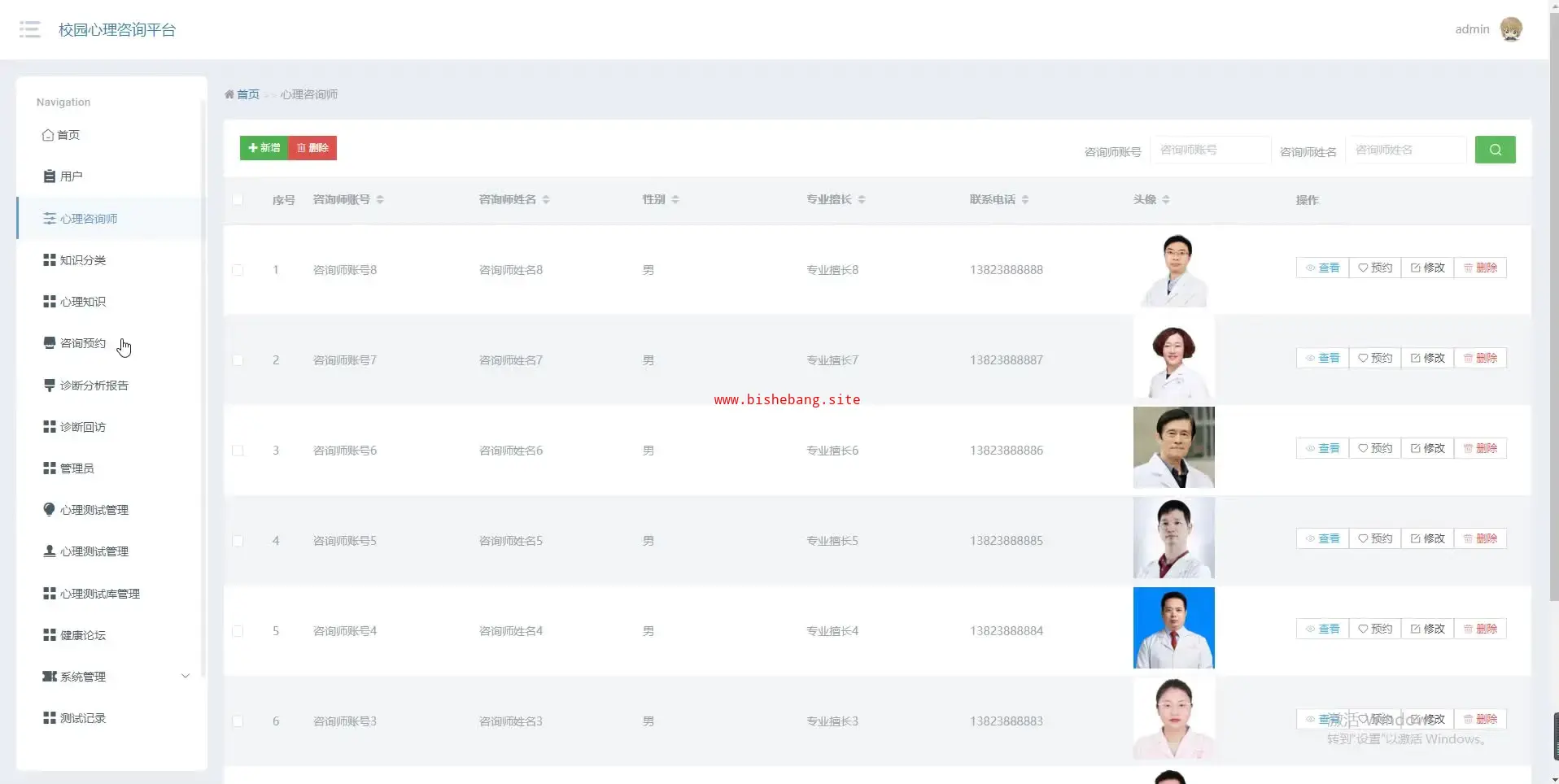View details (查看) for 咨询师账号4

(x=1322, y=629)
